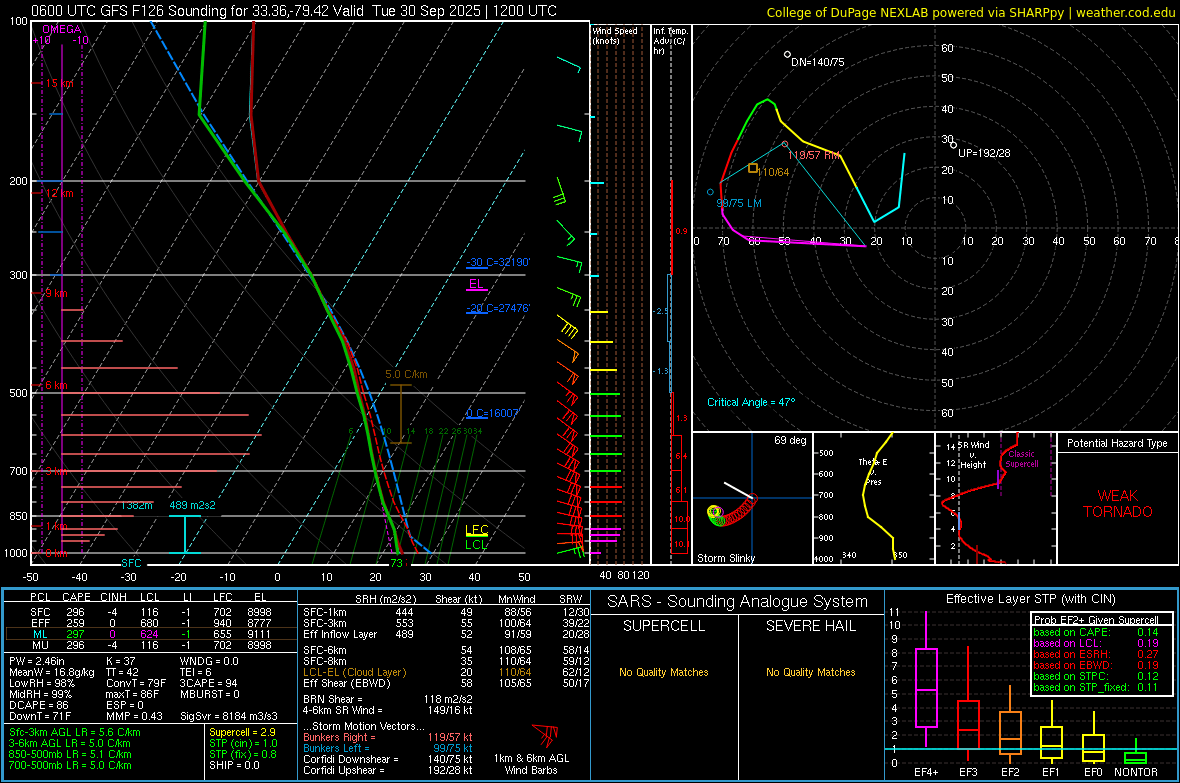Click the '-30 C=32190'' height label
The height and width of the screenshot is (783, 1180).
[x=498, y=262]
